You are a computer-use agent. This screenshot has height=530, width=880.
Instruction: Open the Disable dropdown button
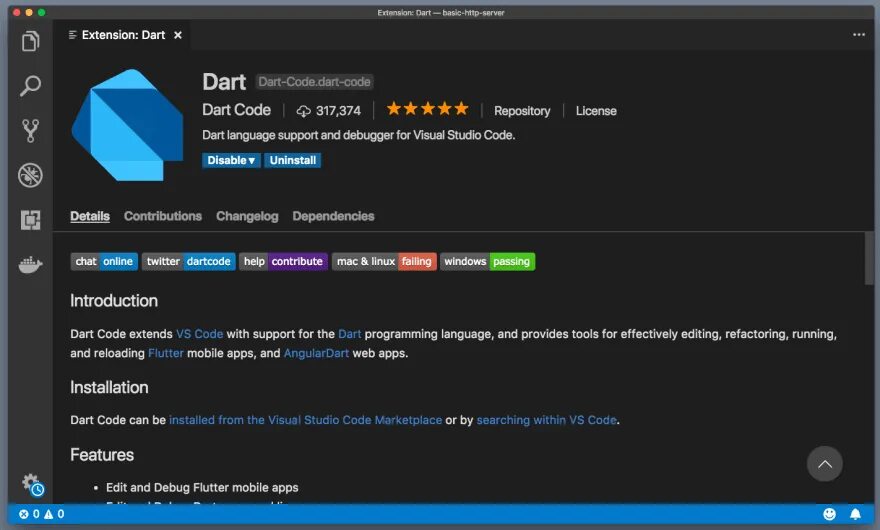coord(231,161)
